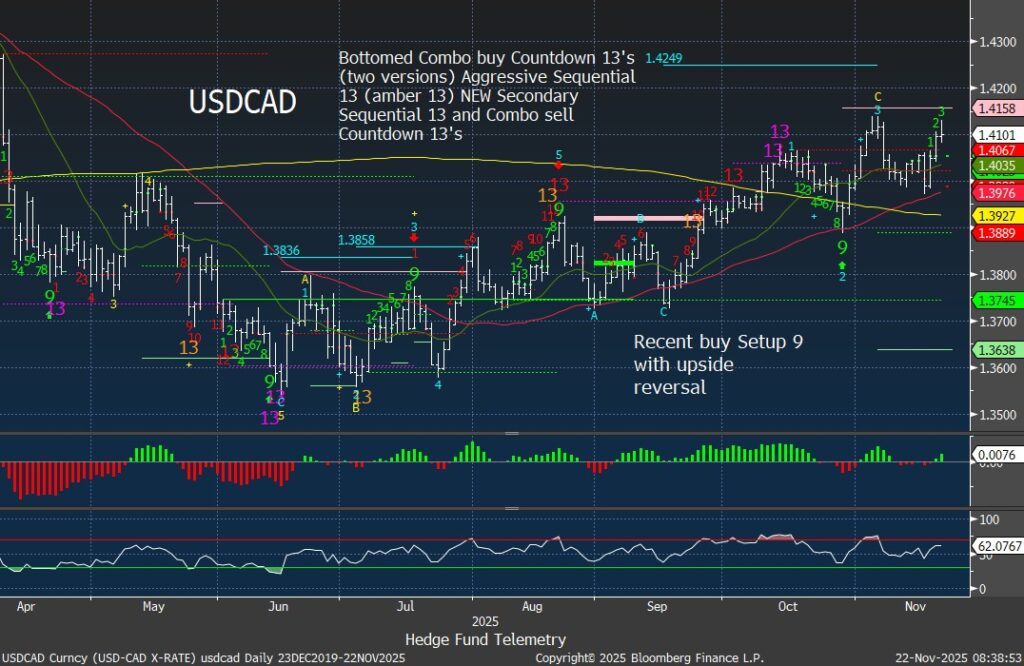Click the red down arrow above July bars
This screenshot has height=666, width=1024.
click(x=414, y=238)
